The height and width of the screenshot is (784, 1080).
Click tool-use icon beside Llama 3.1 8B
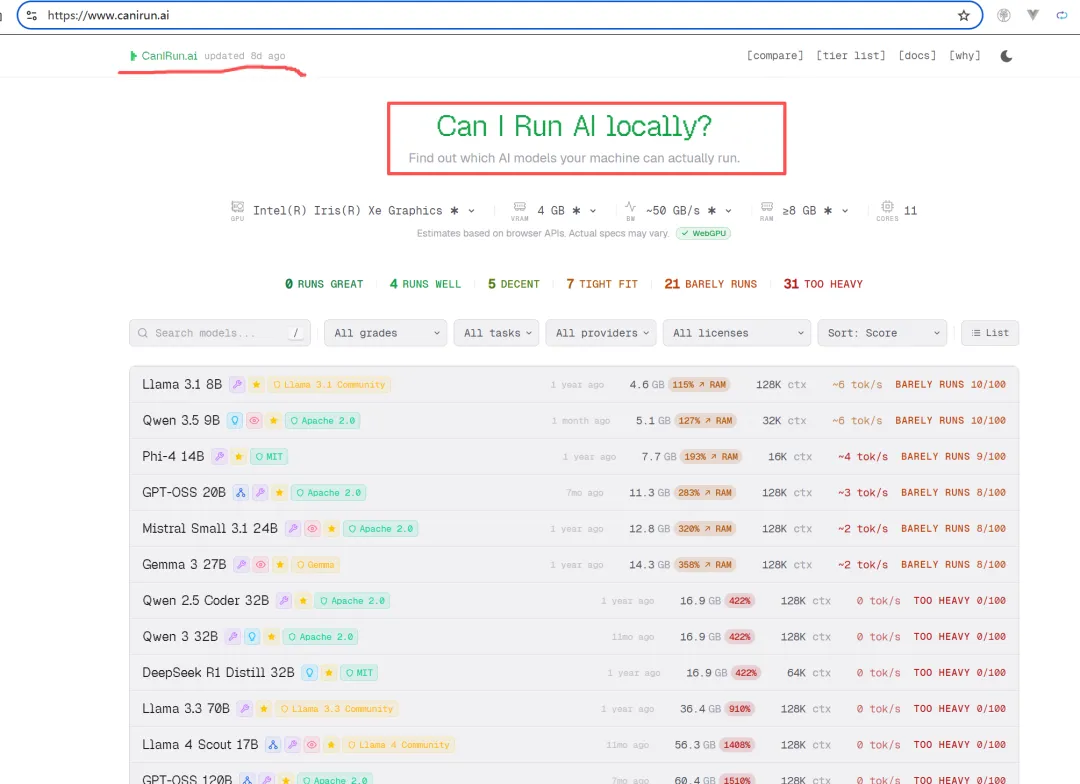(x=237, y=384)
